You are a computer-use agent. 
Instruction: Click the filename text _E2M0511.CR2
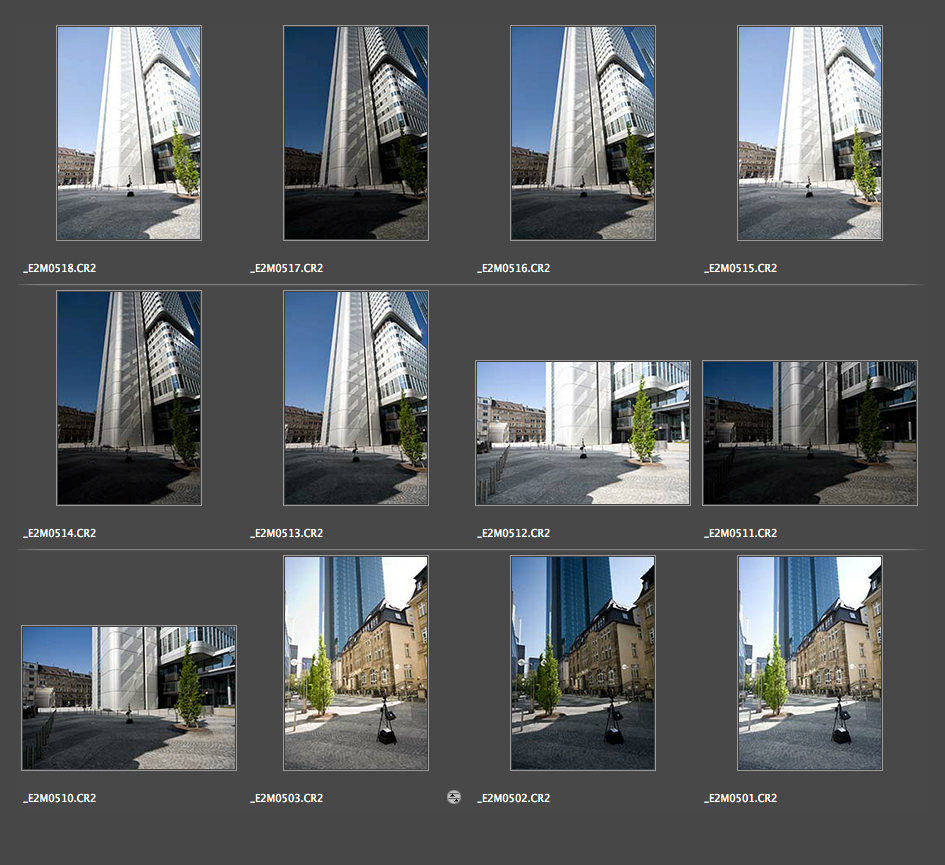pyautogui.click(x=741, y=533)
